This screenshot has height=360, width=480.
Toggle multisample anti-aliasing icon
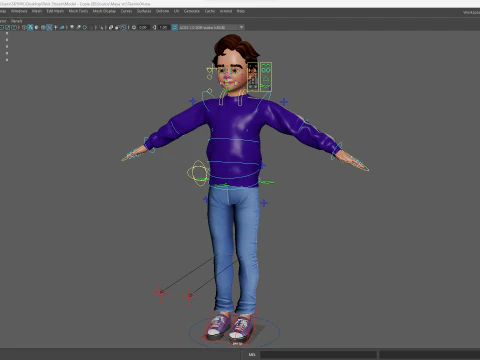85,27
